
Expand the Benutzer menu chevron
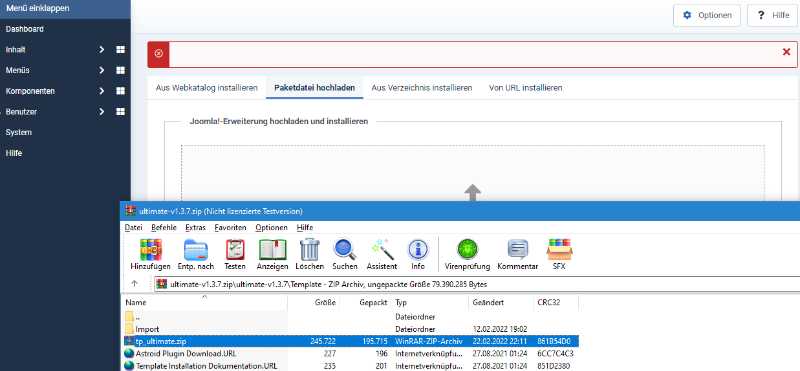tap(102, 111)
